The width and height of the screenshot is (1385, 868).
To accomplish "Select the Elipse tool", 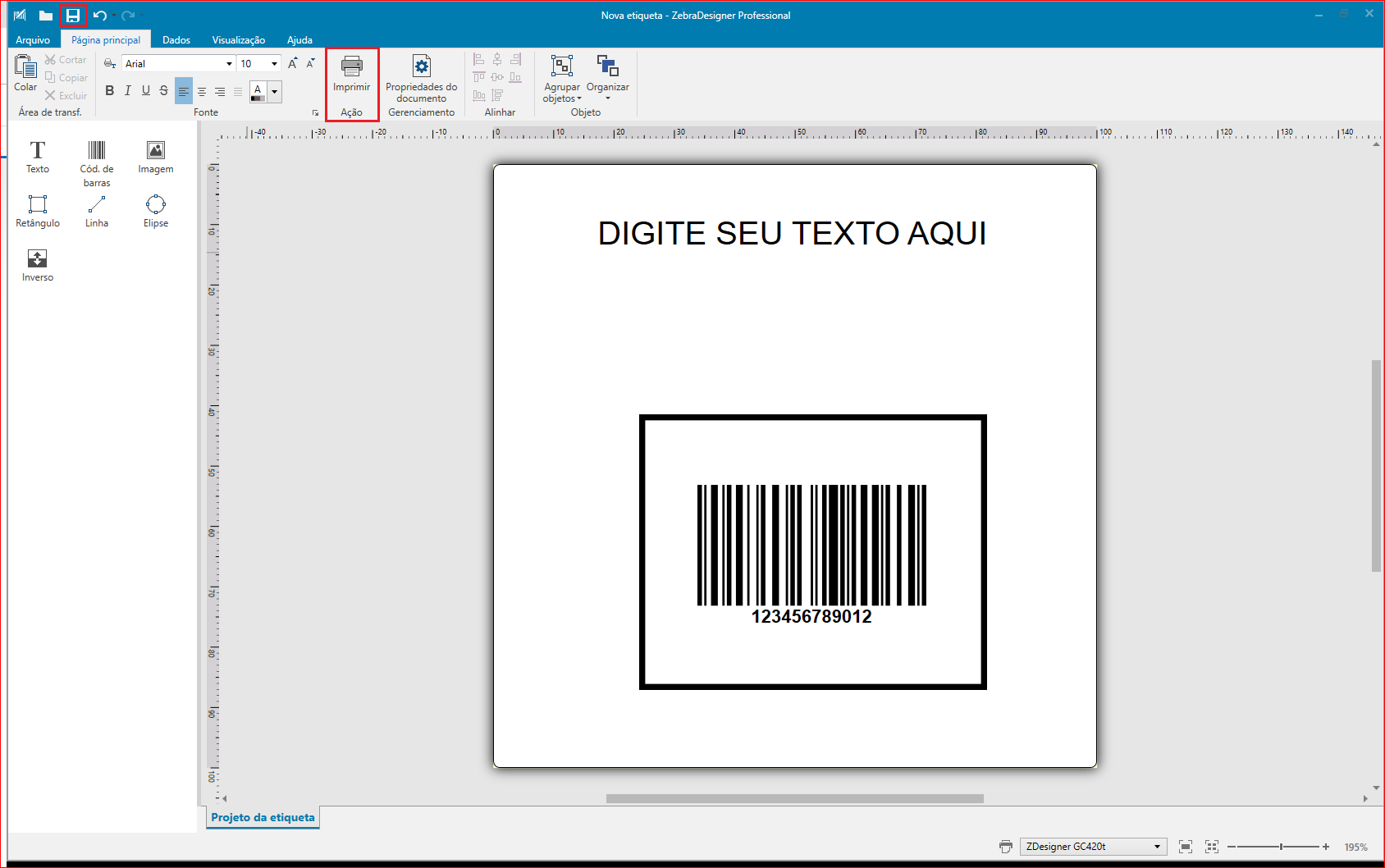I will point(155,212).
